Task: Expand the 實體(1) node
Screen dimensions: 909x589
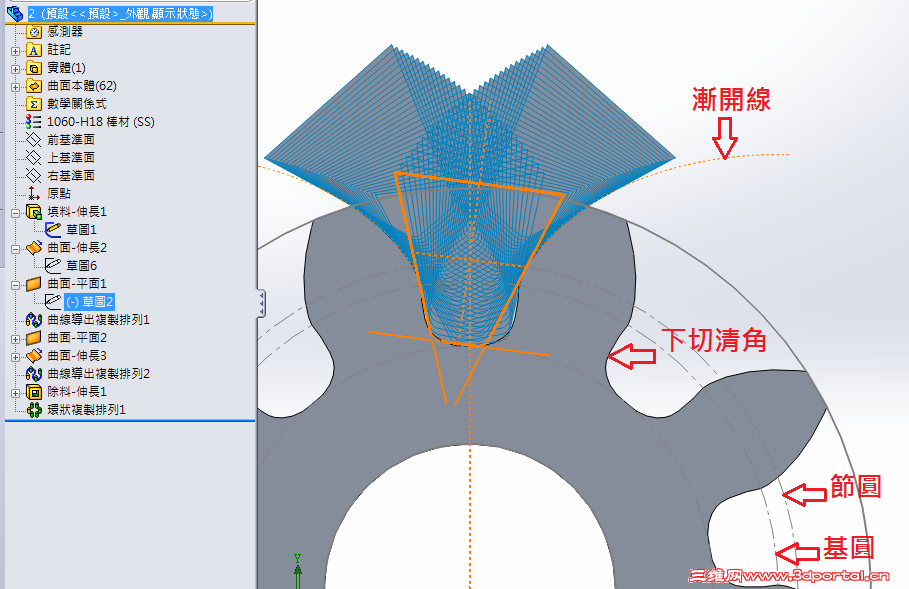Action: tap(16, 69)
